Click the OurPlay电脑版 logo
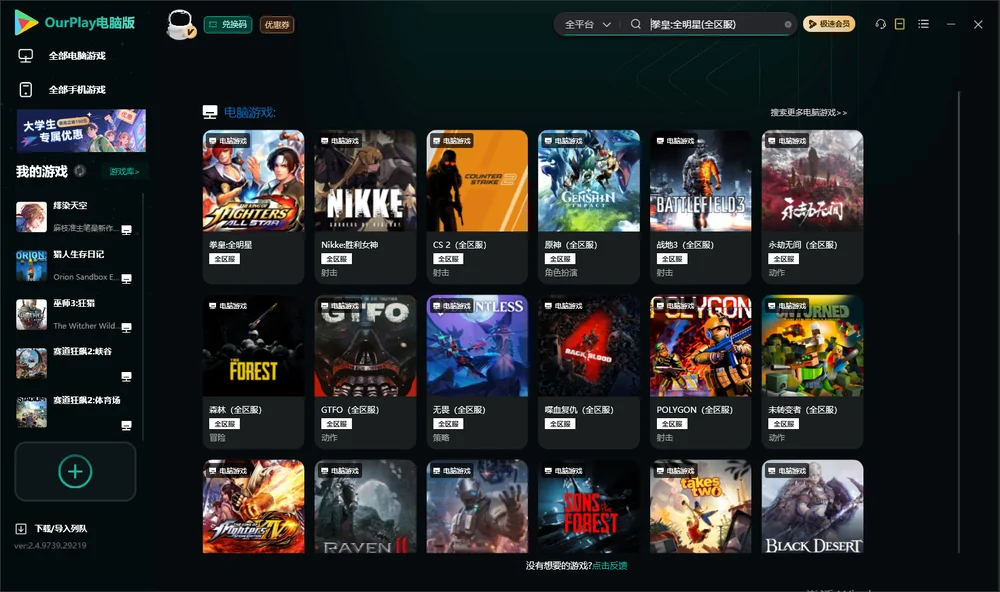1000x592 pixels. tap(75, 23)
